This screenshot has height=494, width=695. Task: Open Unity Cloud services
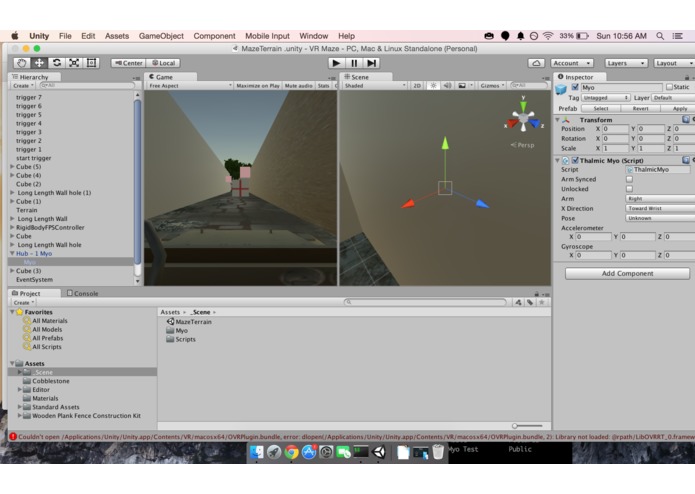536,63
